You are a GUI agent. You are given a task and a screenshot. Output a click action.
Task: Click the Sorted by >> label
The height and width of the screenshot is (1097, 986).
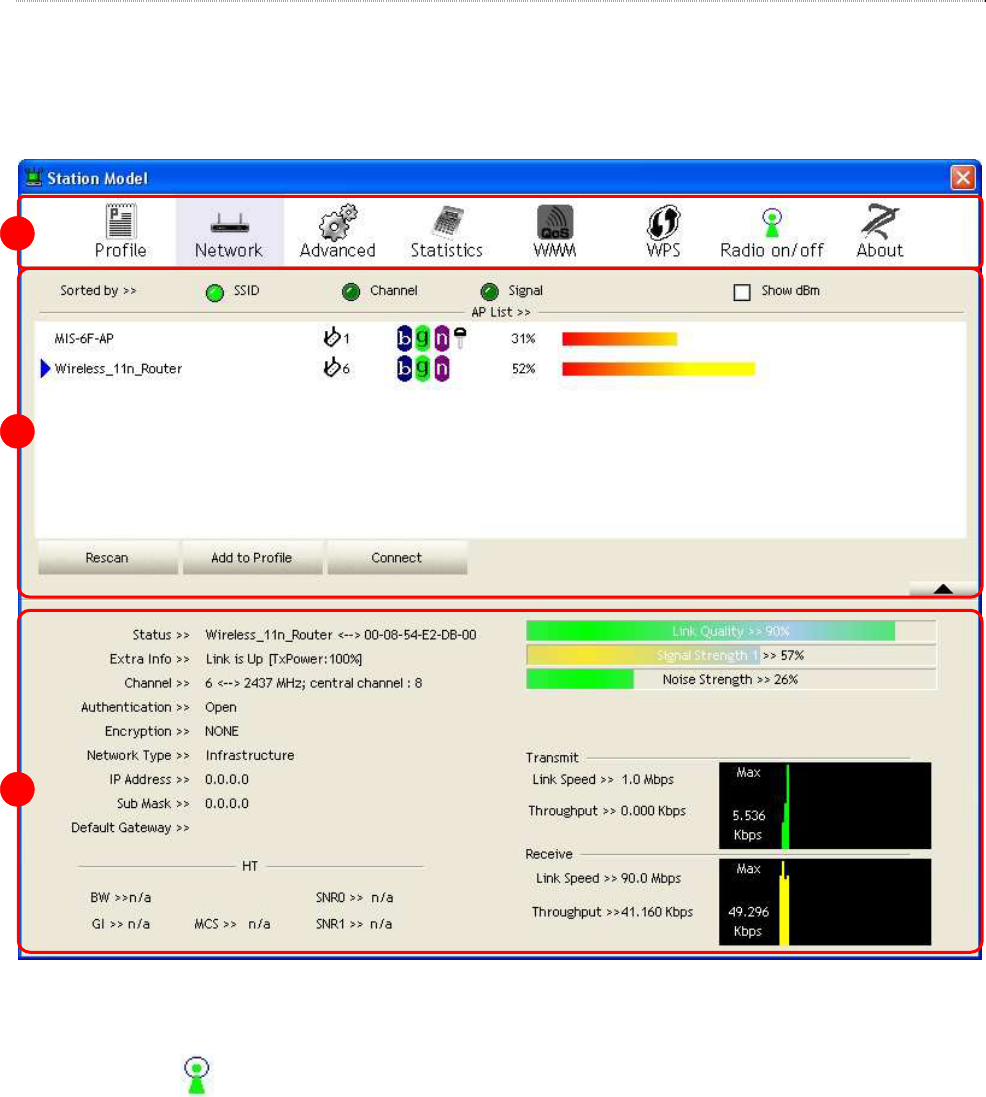click(98, 290)
